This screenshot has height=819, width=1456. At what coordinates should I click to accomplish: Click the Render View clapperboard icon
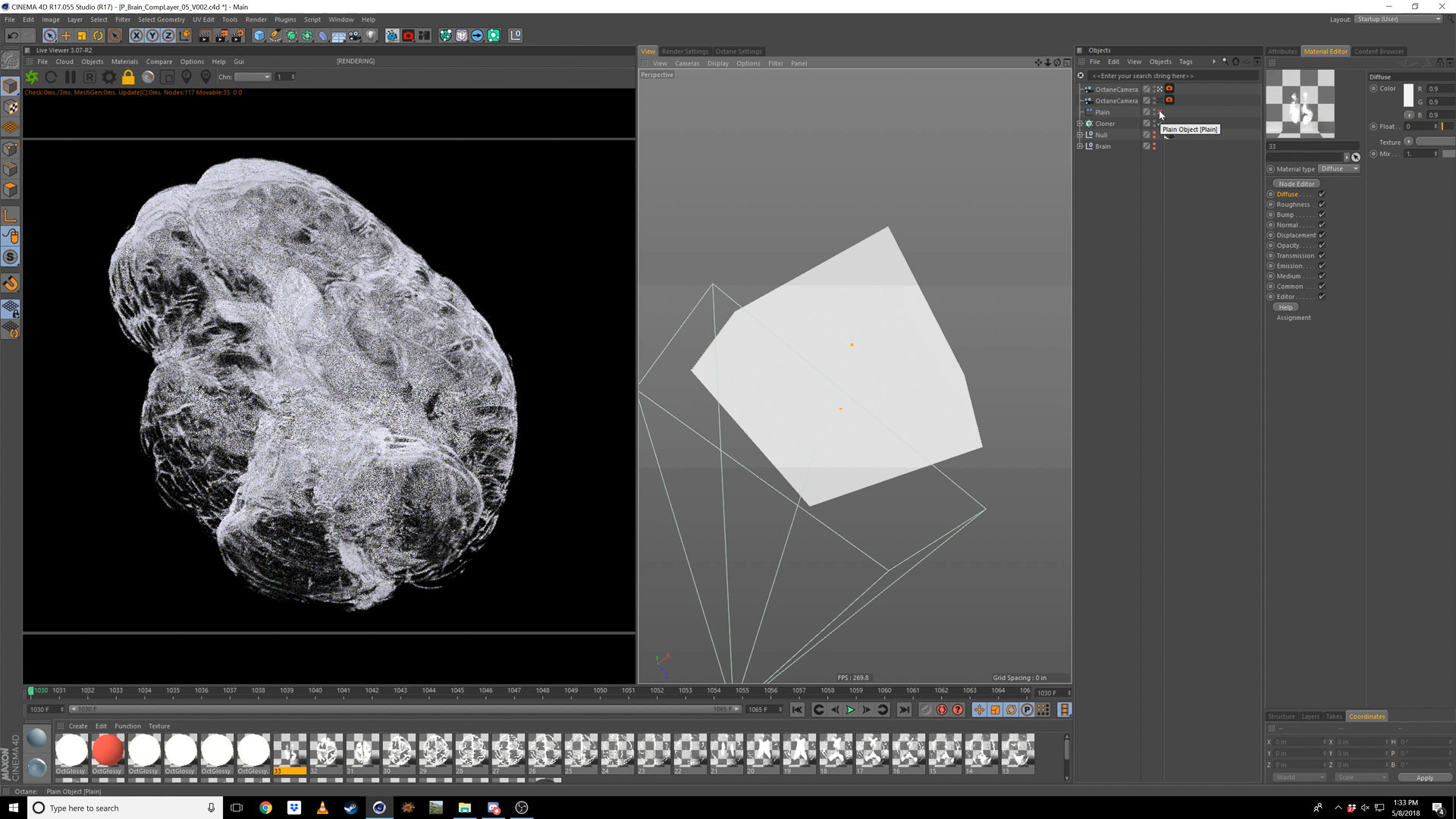tap(205, 36)
